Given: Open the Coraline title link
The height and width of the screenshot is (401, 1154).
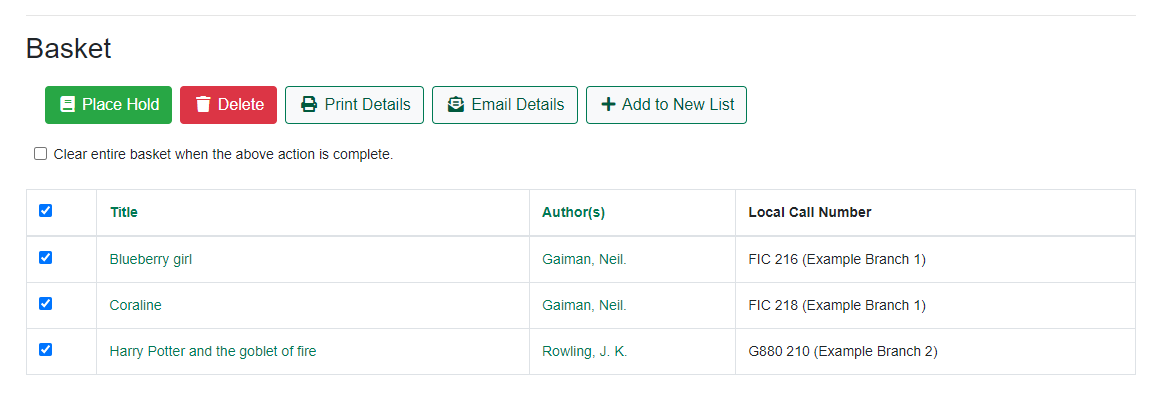Looking at the screenshot, I should [x=136, y=305].
